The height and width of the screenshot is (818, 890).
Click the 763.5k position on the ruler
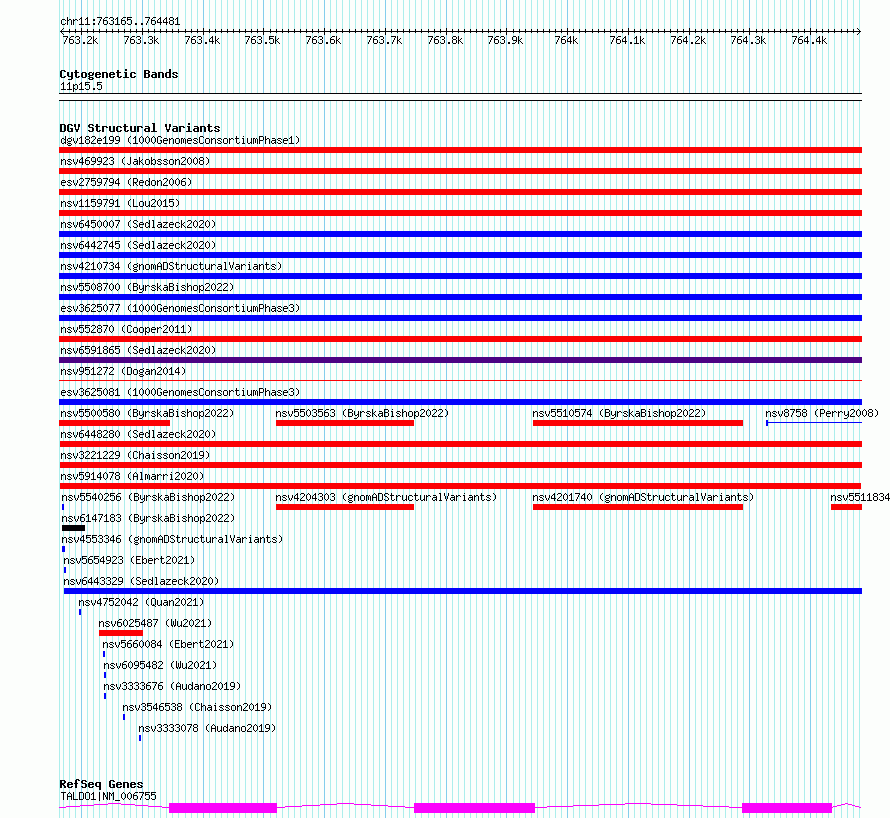[262, 40]
